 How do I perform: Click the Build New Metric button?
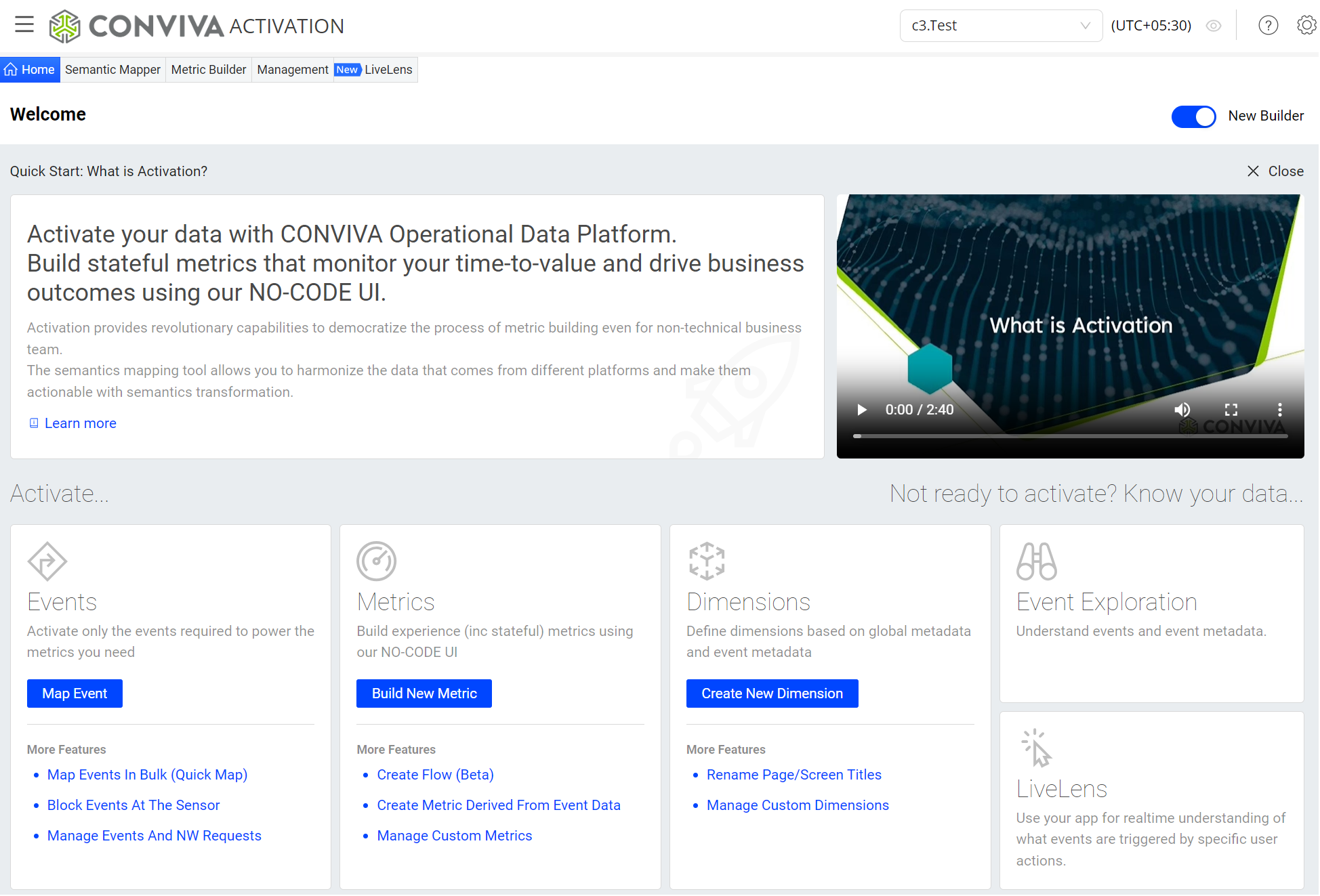[x=424, y=694]
